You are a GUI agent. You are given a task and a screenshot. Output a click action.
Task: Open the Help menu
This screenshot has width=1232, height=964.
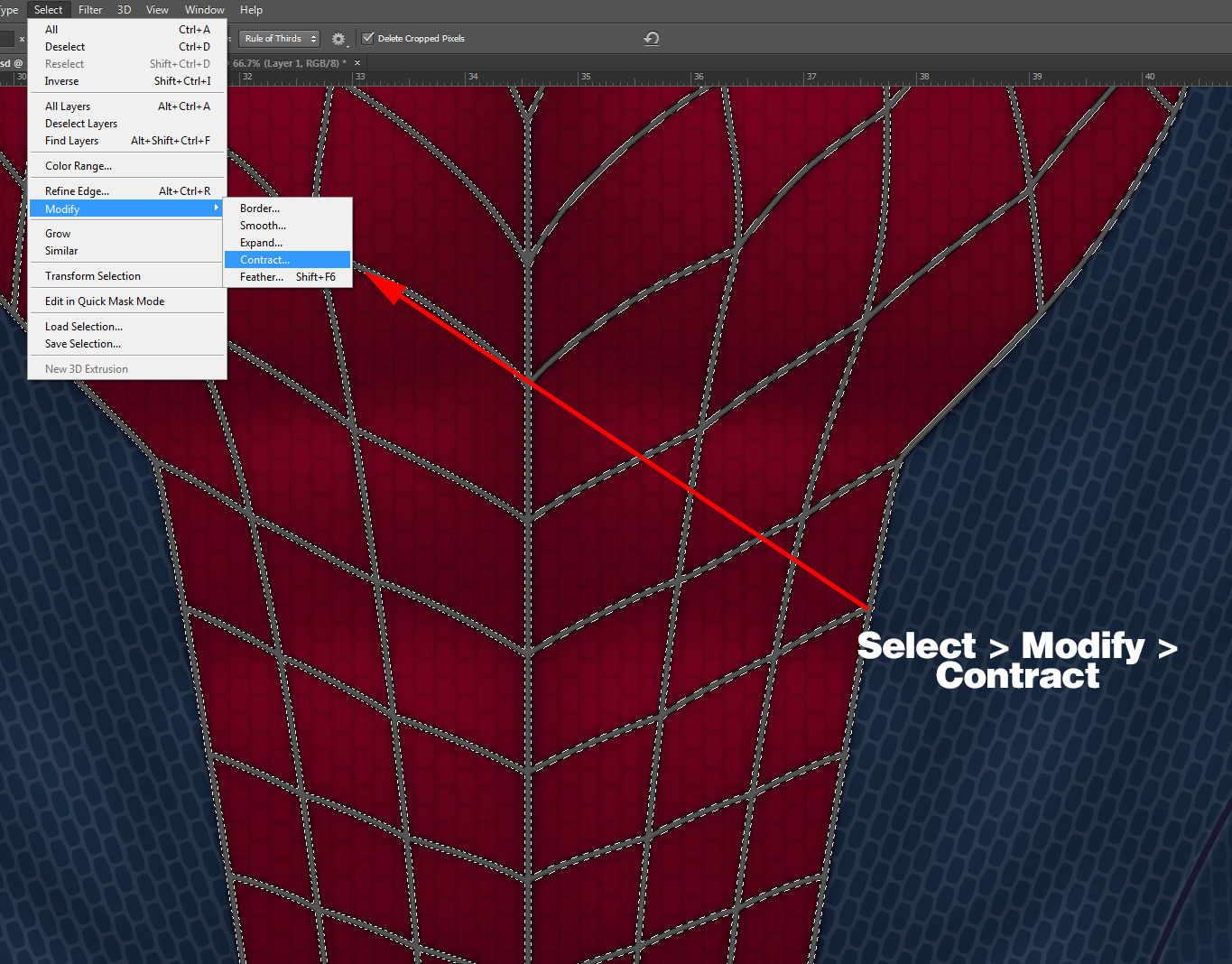pos(252,10)
